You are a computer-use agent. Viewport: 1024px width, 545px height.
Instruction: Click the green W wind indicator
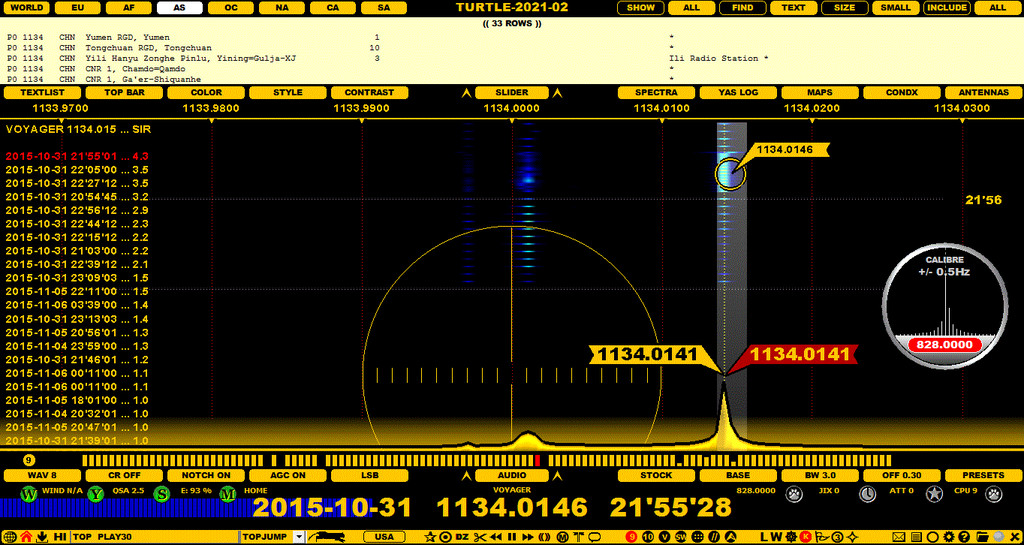[28, 493]
